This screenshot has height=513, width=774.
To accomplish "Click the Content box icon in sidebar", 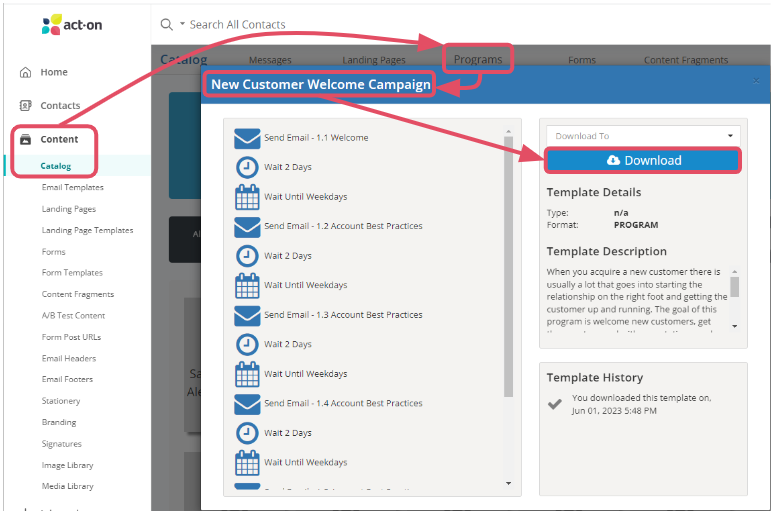I will tap(25, 139).
